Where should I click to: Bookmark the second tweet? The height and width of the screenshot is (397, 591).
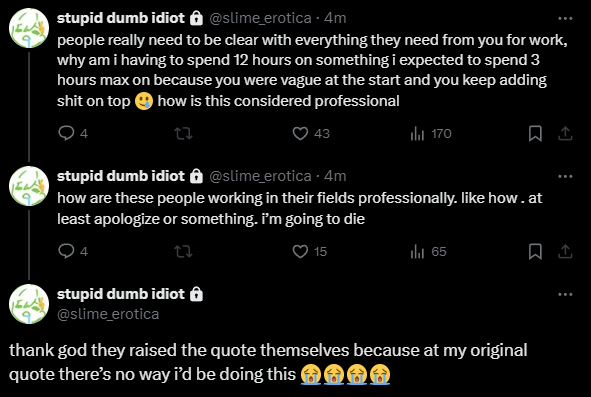[x=535, y=251]
